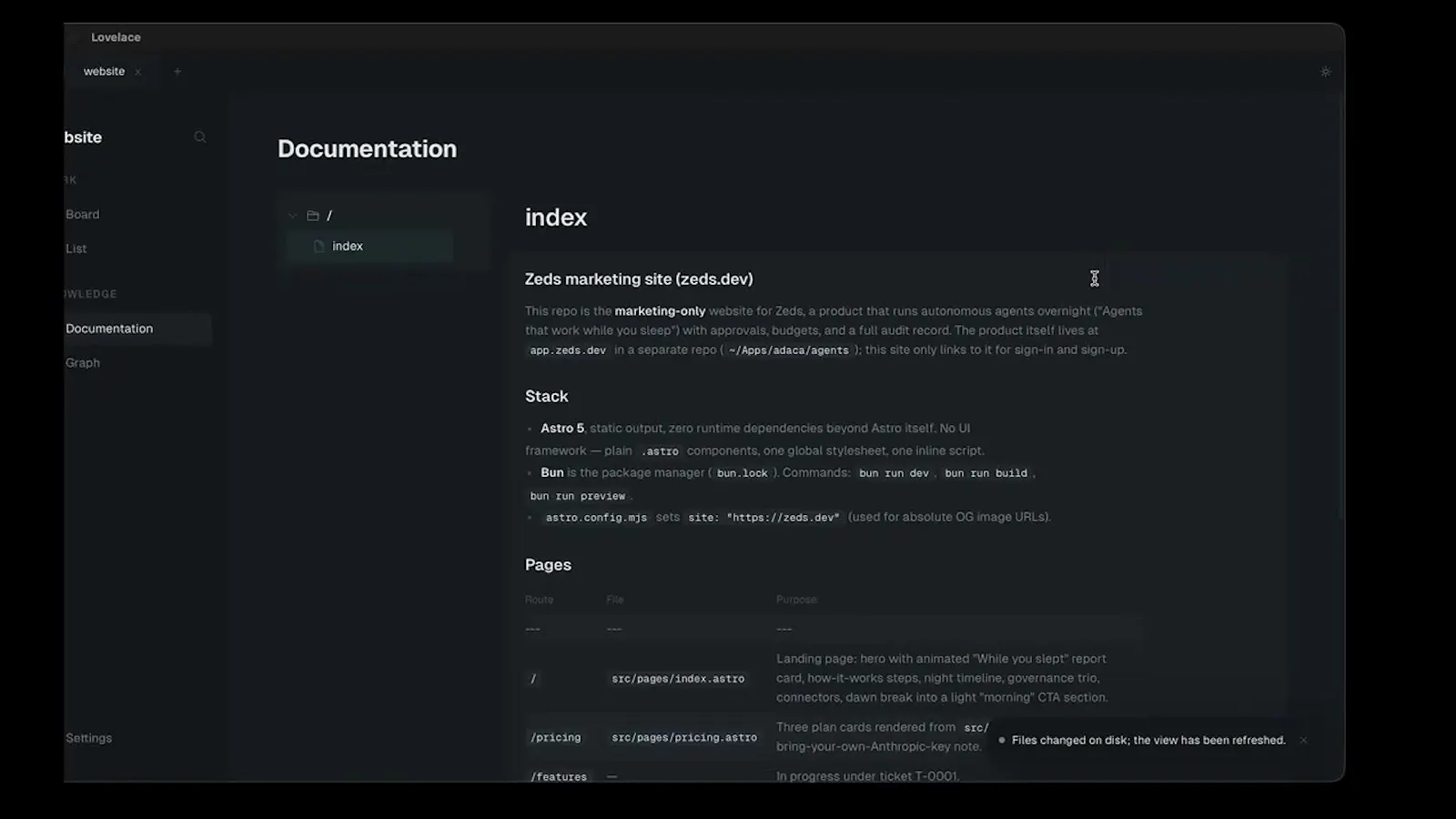The width and height of the screenshot is (1456, 819).
Task: Dismiss the files changed on disk notification
Action: click(1303, 740)
